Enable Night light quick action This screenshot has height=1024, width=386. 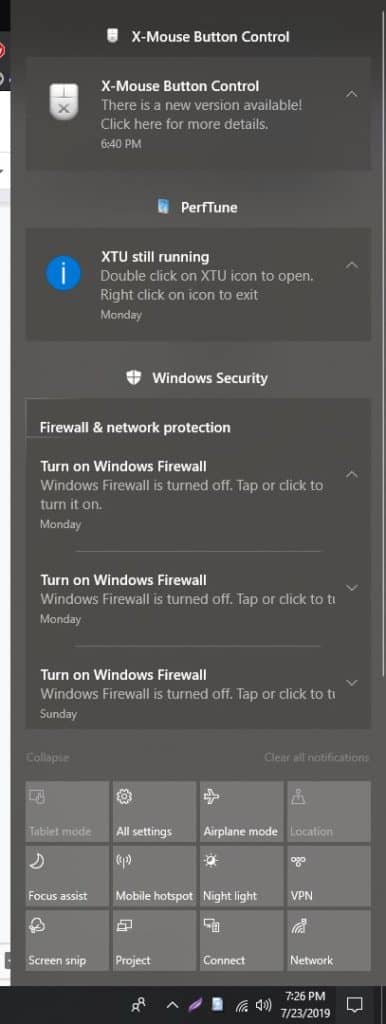(x=242, y=876)
